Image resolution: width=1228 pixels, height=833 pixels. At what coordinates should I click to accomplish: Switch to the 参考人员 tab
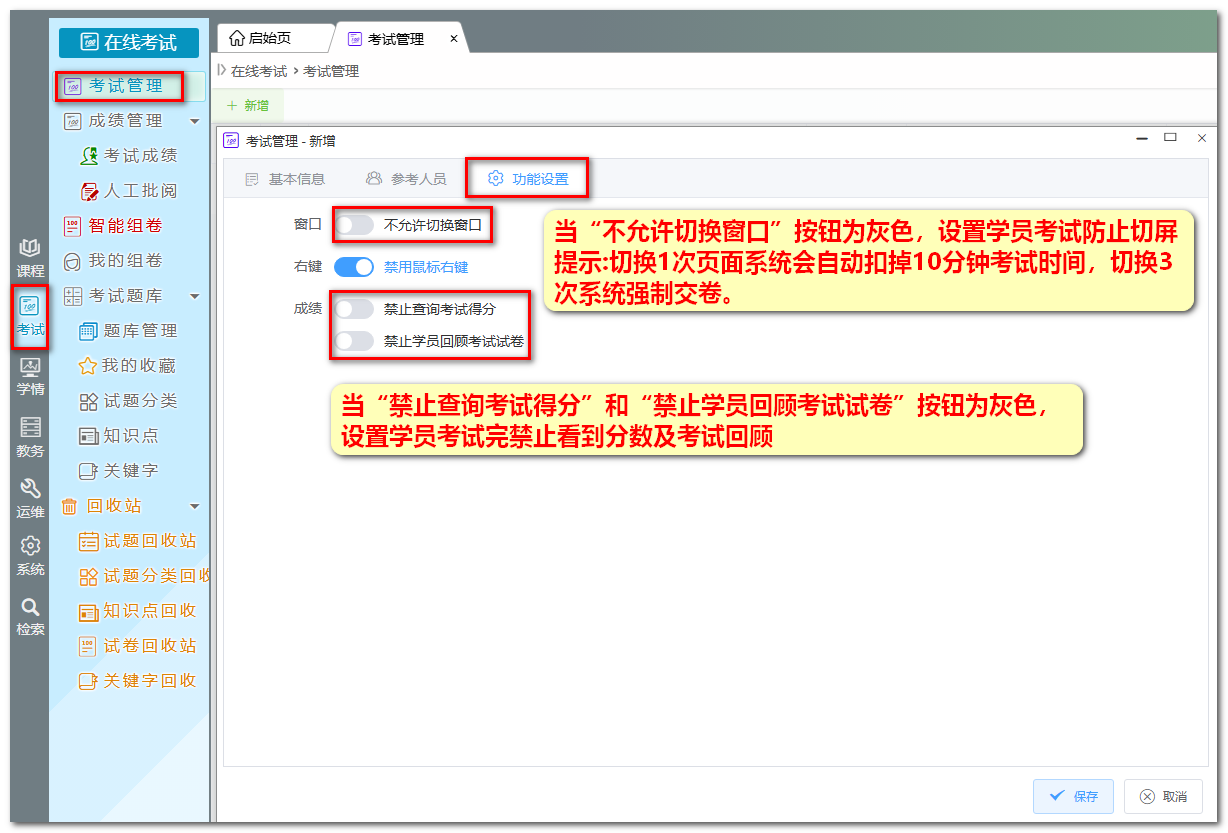tap(406, 179)
